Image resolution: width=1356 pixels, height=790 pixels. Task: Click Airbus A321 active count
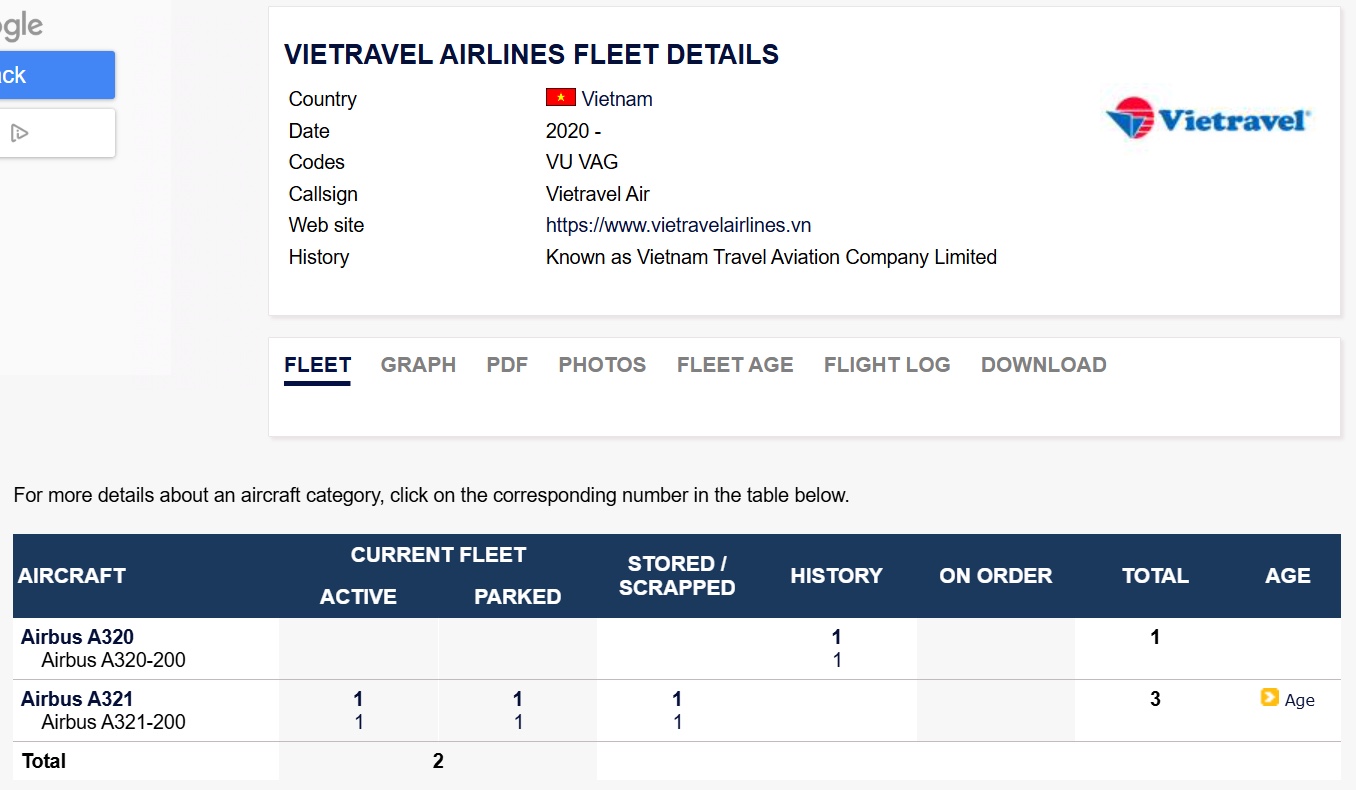(x=358, y=699)
